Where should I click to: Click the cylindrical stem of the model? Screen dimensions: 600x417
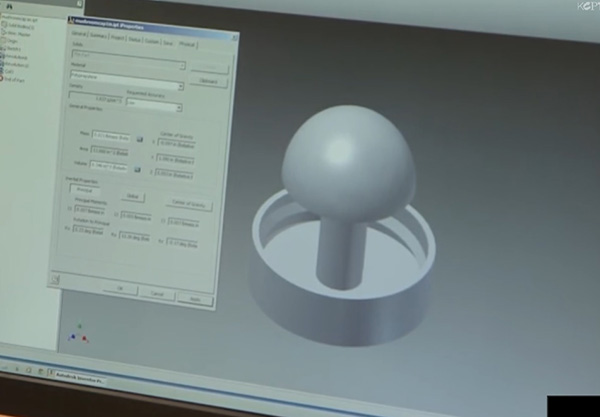[x=340, y=251]
